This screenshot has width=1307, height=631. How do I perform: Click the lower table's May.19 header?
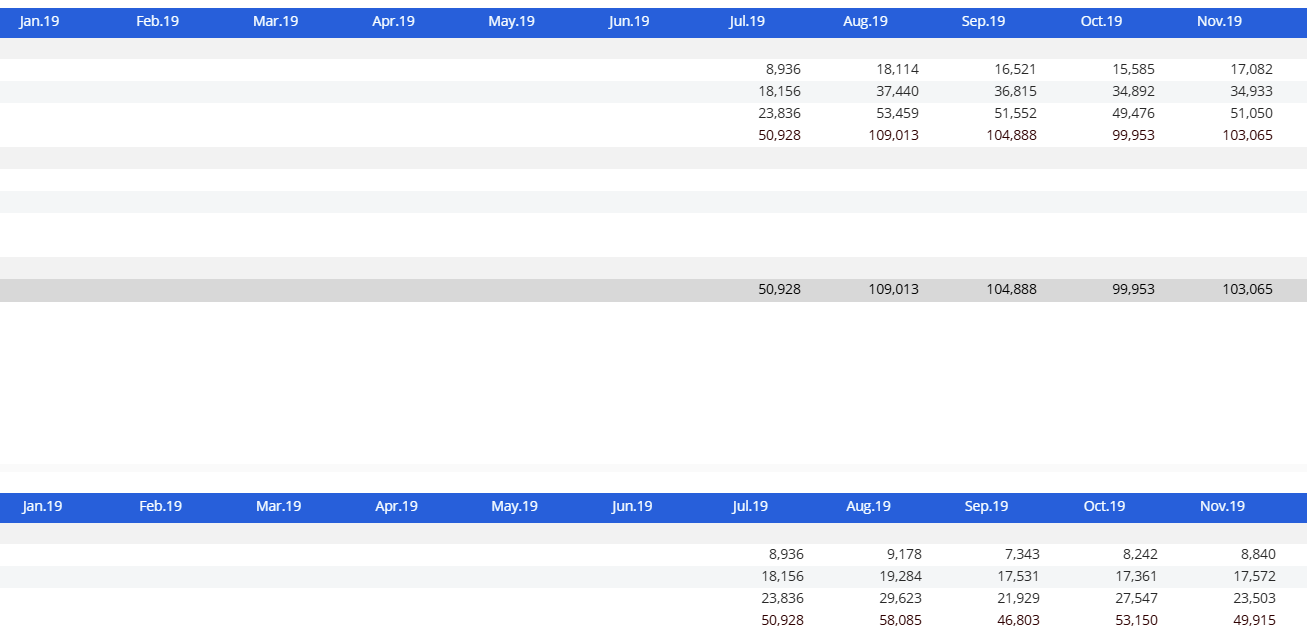coord(514,506)
